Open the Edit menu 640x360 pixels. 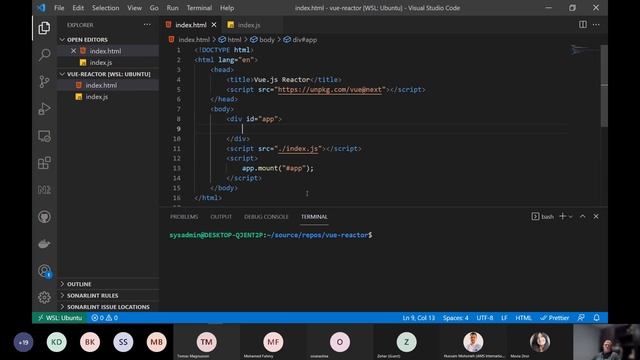(78, 8)
